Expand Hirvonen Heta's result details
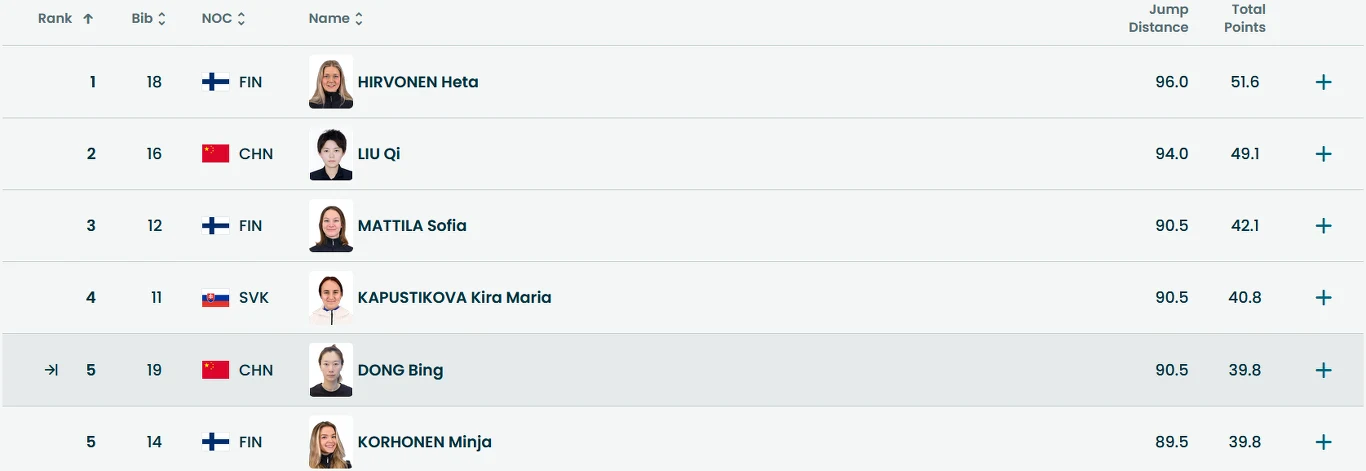 pos(1323,82)
